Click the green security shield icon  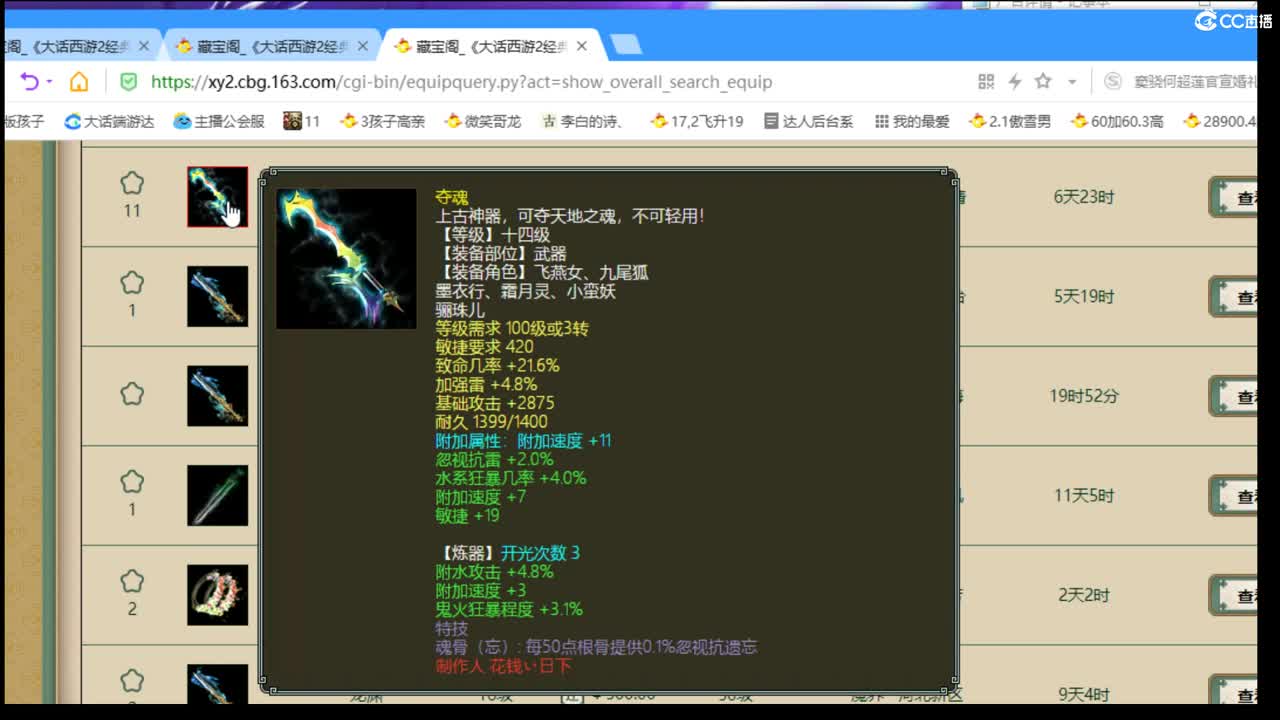[128, 82]
